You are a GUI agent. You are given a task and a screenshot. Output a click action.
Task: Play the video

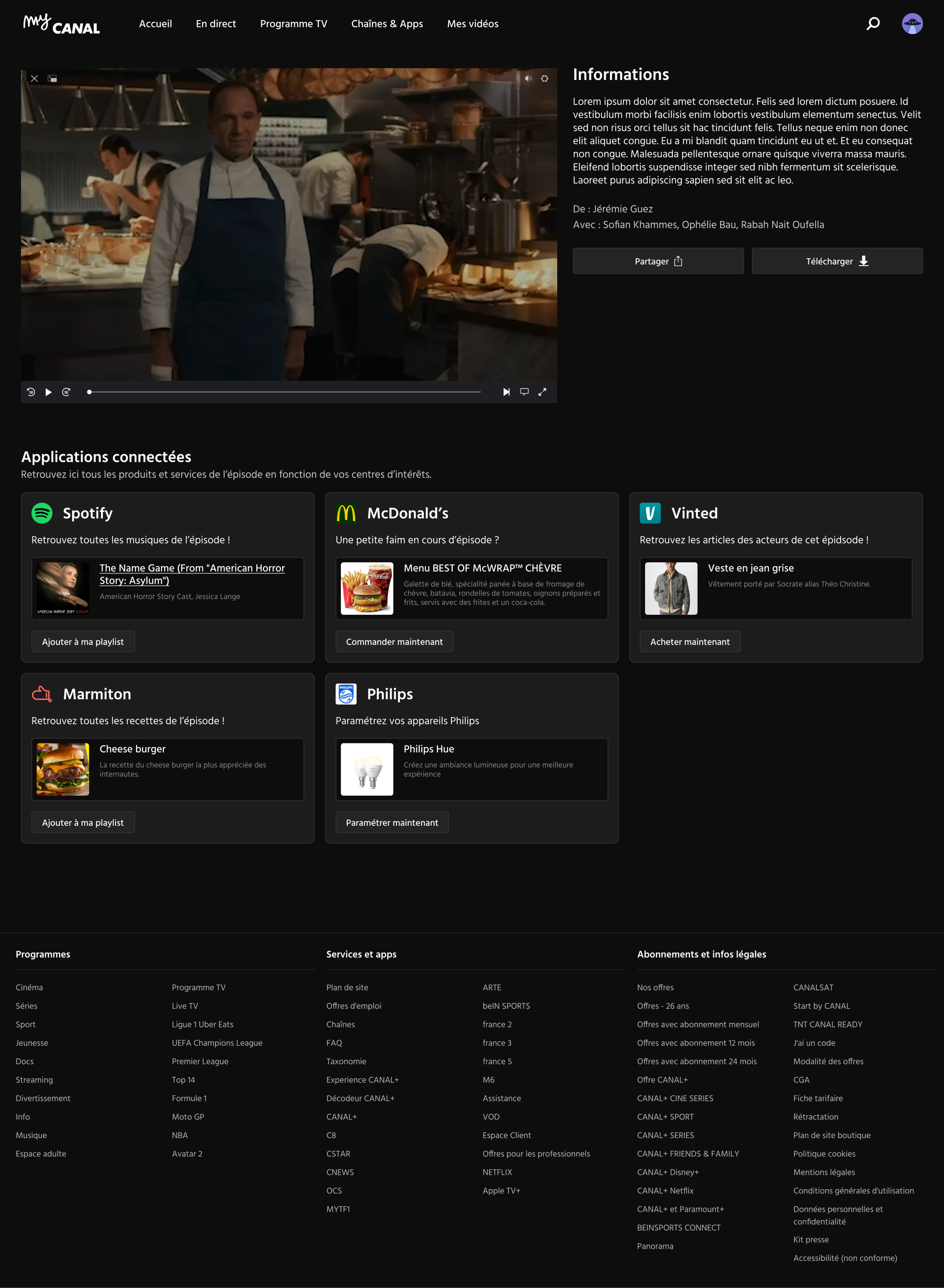click(49, 392)
